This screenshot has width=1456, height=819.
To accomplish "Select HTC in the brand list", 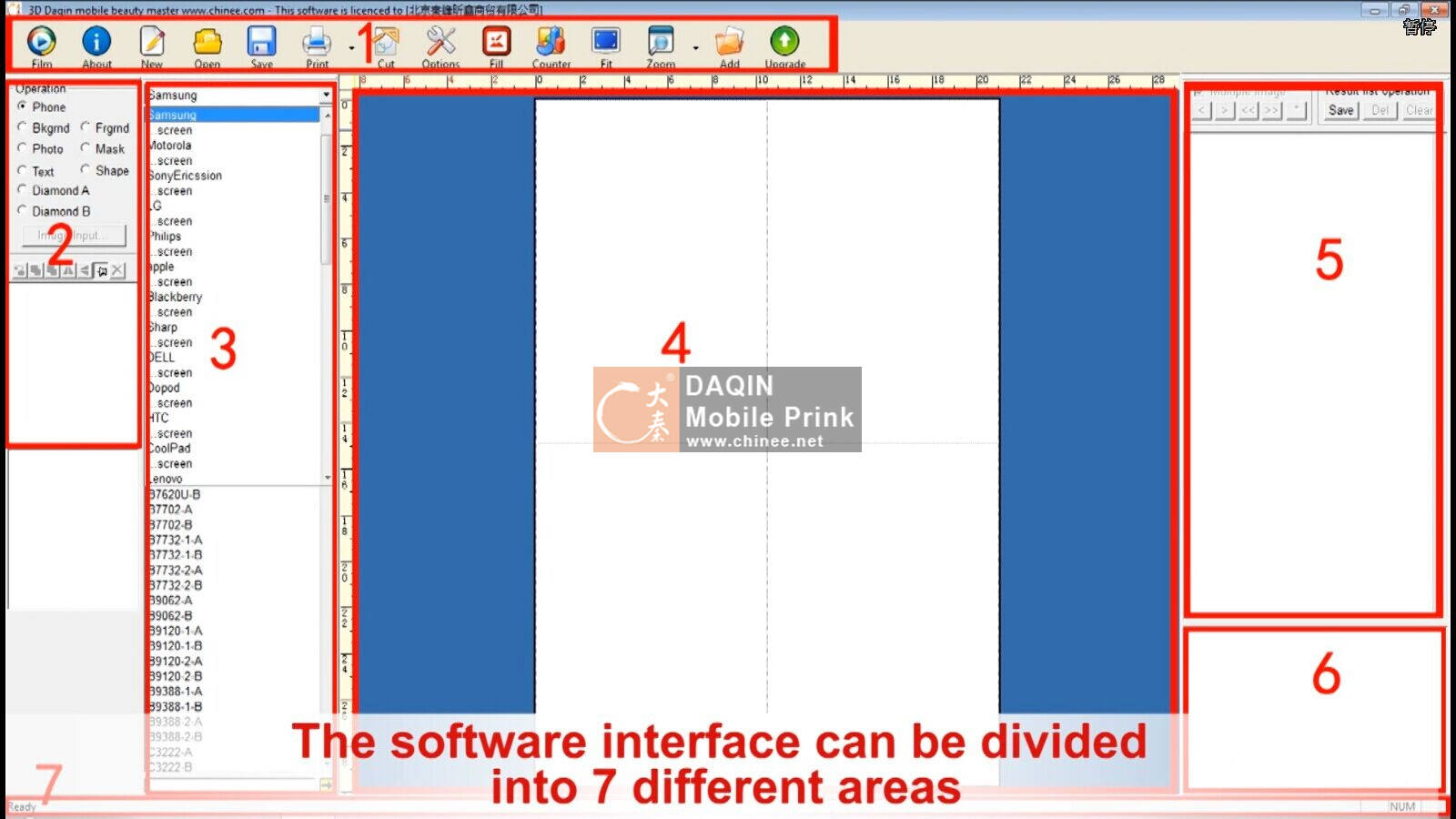I will [158, 419].
